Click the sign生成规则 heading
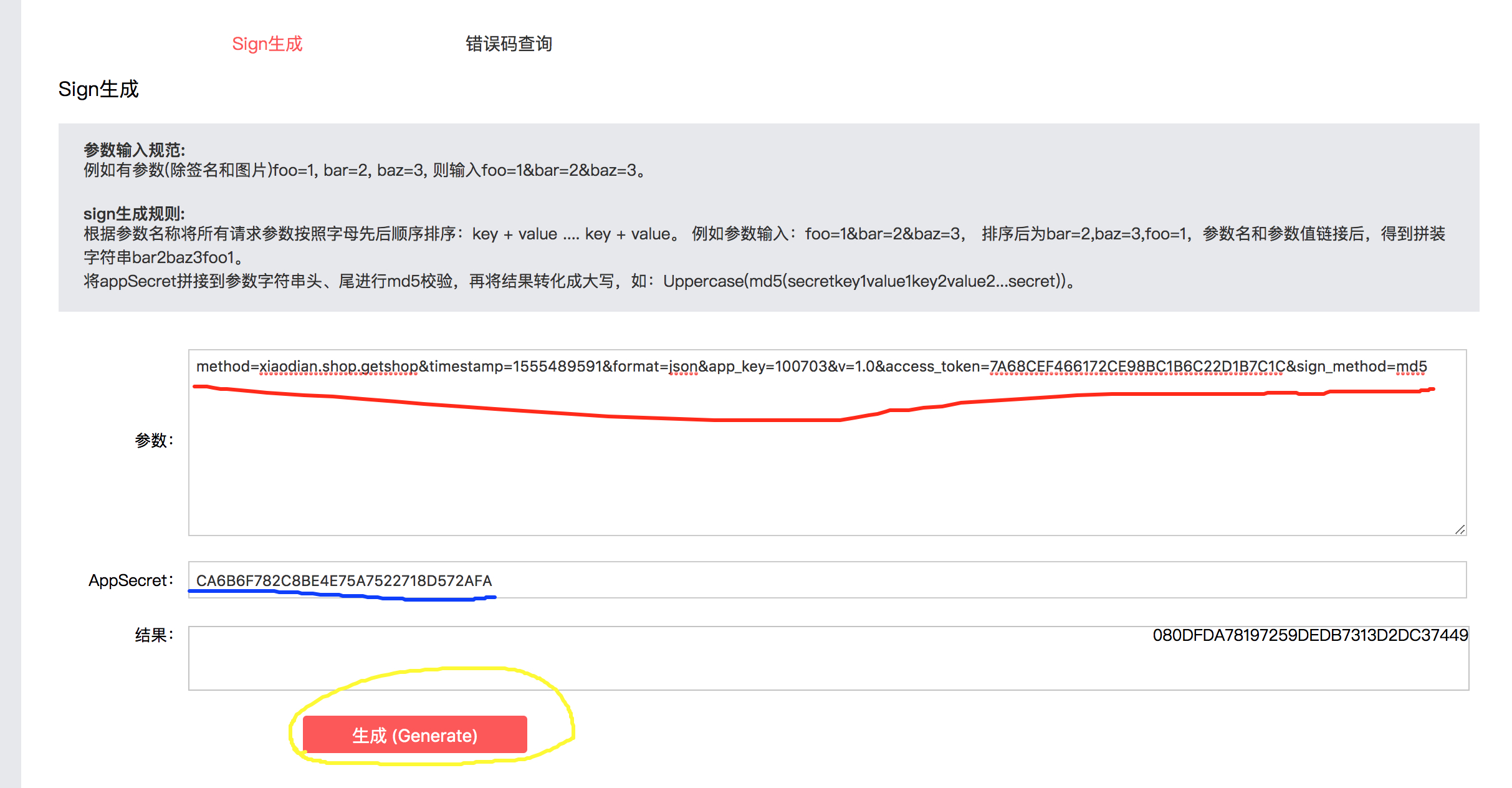 coord(134,214)
